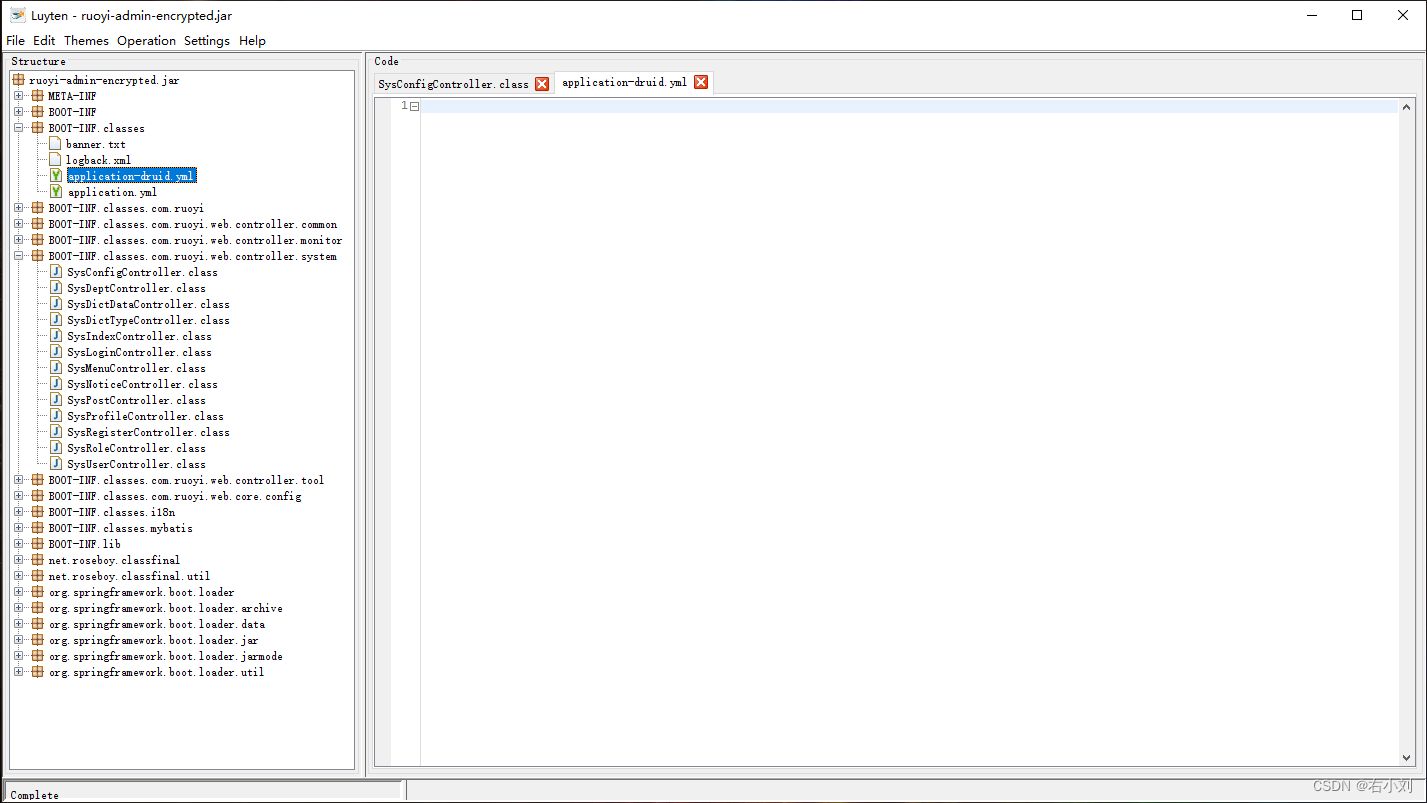Collapse the BOOT-INF.classes node
Image resolution: width=1427 pixels, height=803 pixels.
[18, 128]
